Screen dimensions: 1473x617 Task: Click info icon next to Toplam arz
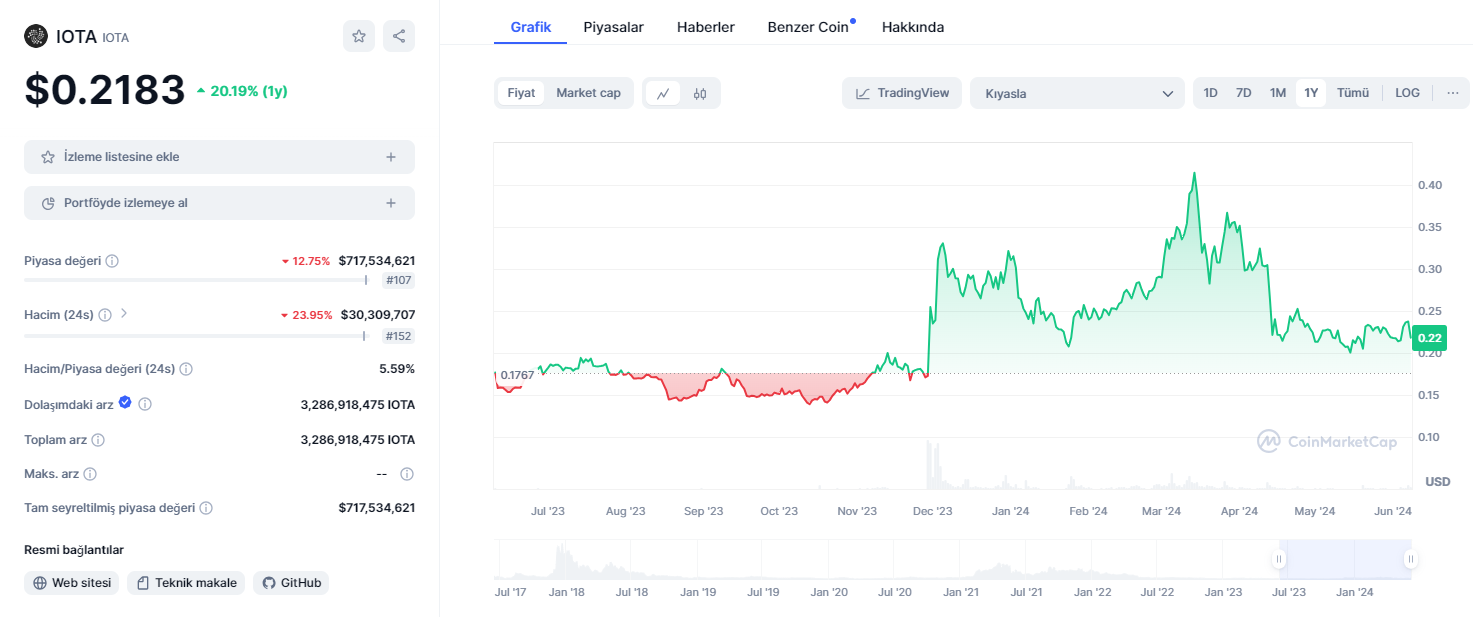pyautogui.click(x=98, y=440)
